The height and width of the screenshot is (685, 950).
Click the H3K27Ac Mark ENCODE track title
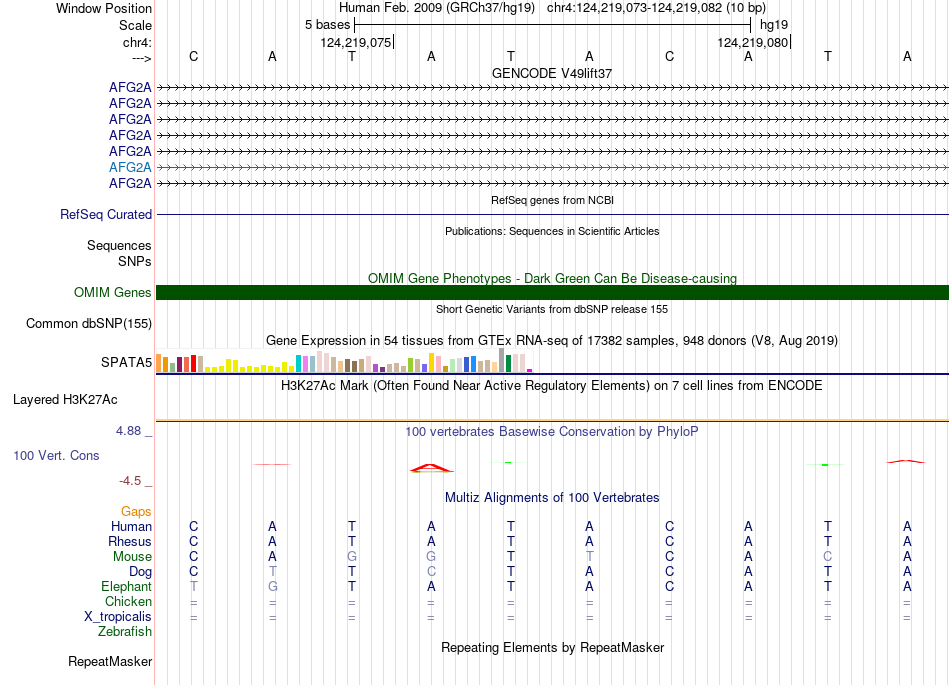[552, 386]
